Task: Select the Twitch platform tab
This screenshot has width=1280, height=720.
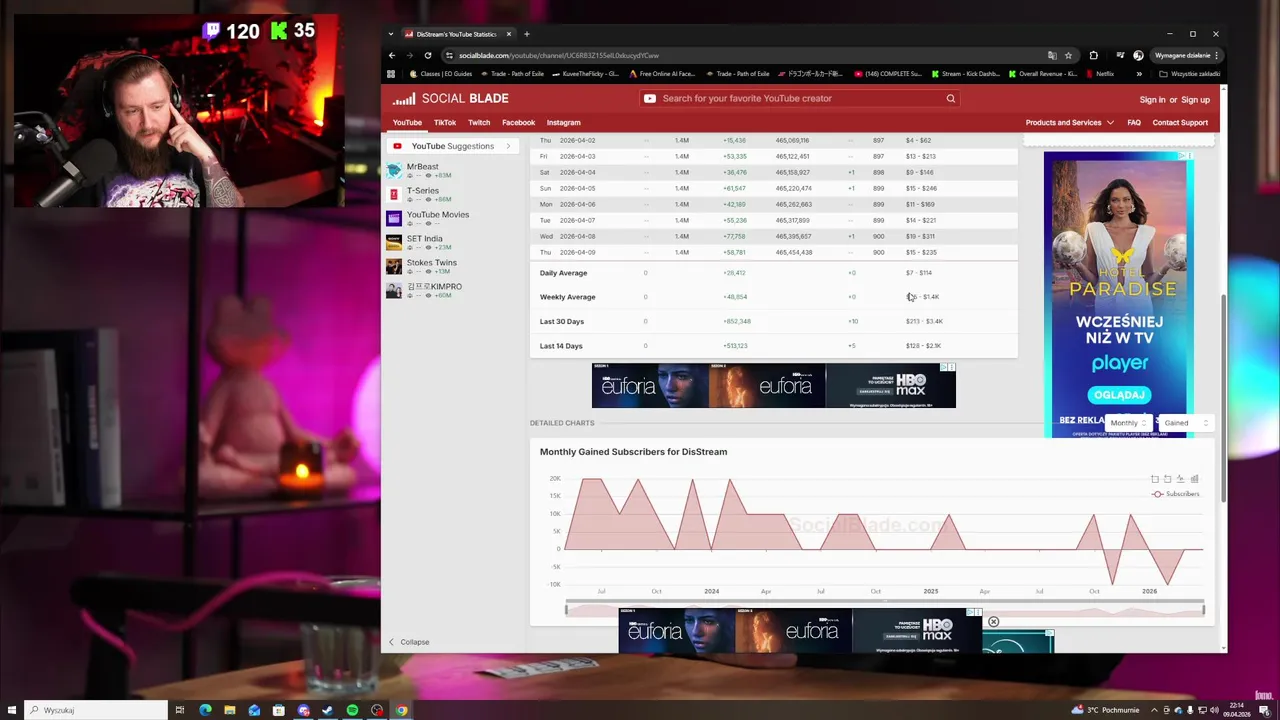Action: click(479, 122)
